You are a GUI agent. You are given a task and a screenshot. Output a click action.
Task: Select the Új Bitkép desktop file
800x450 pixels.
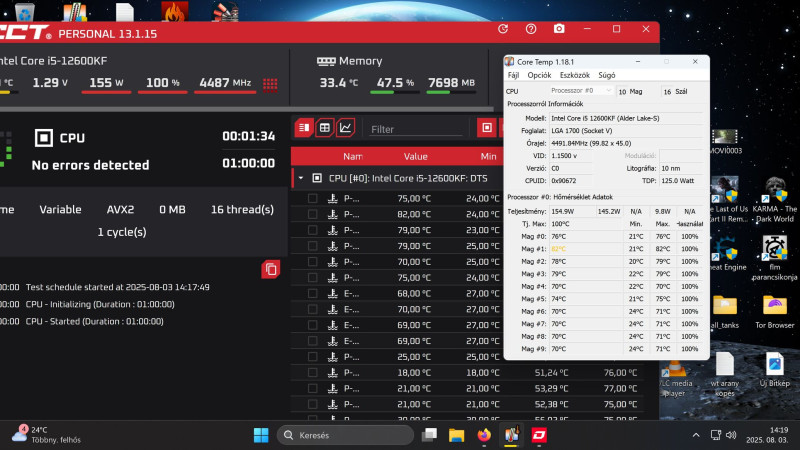tap(774, 370)
